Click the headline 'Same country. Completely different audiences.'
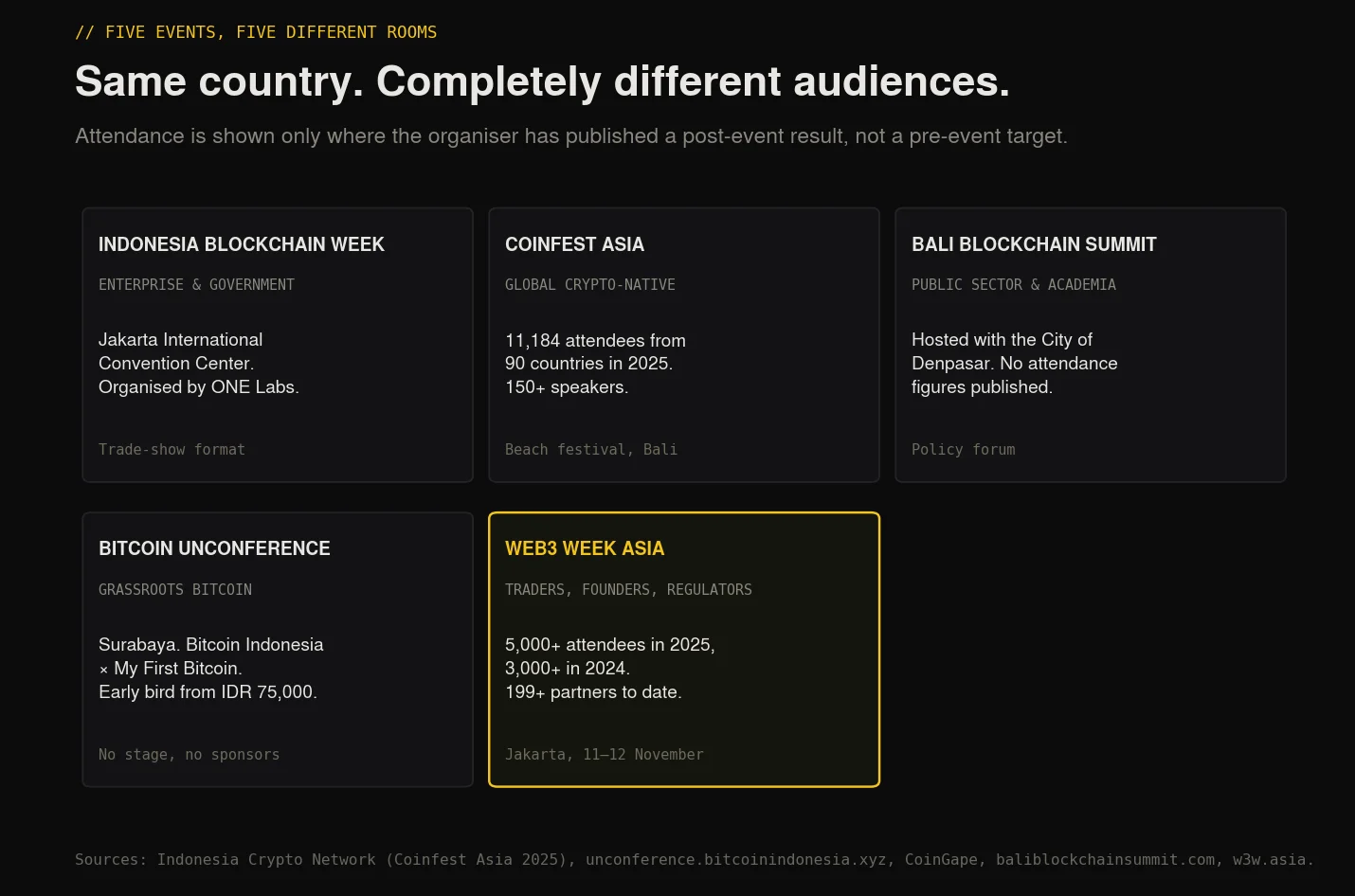Screen dimensions: 1355x896 pos(542,81)
